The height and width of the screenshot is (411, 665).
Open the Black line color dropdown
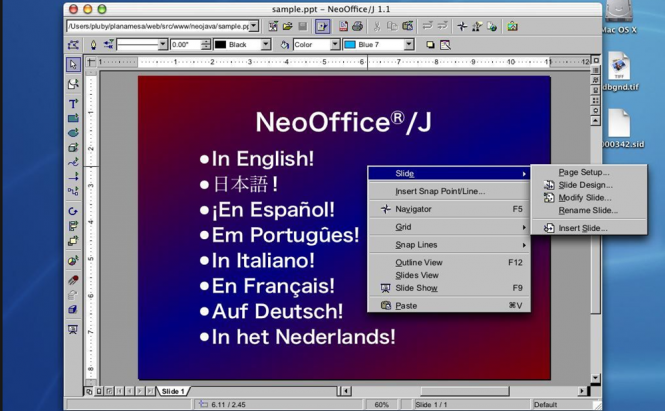(266, 45)
